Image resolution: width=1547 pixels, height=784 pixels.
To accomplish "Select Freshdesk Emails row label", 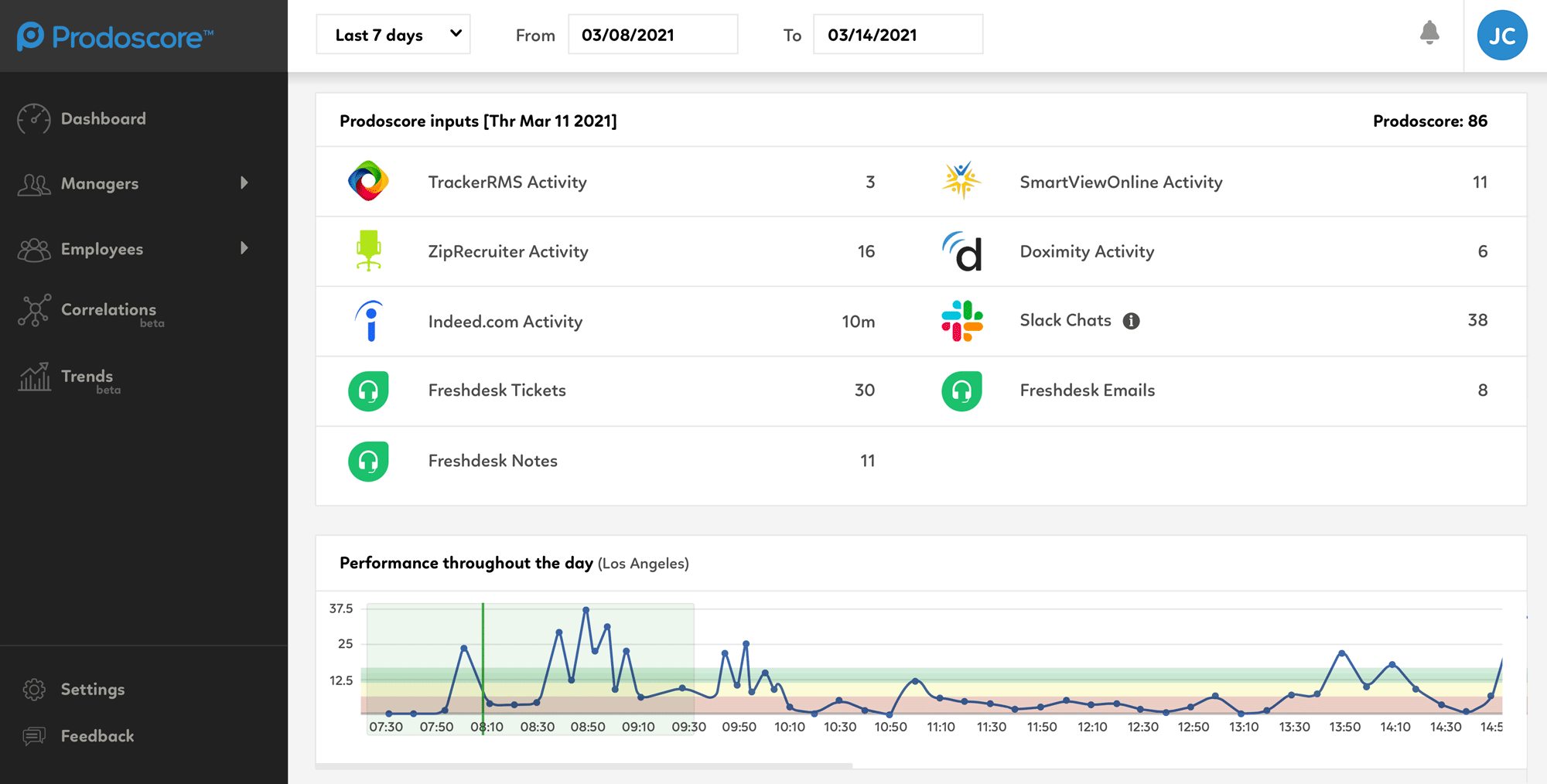I will (1087, 390).
